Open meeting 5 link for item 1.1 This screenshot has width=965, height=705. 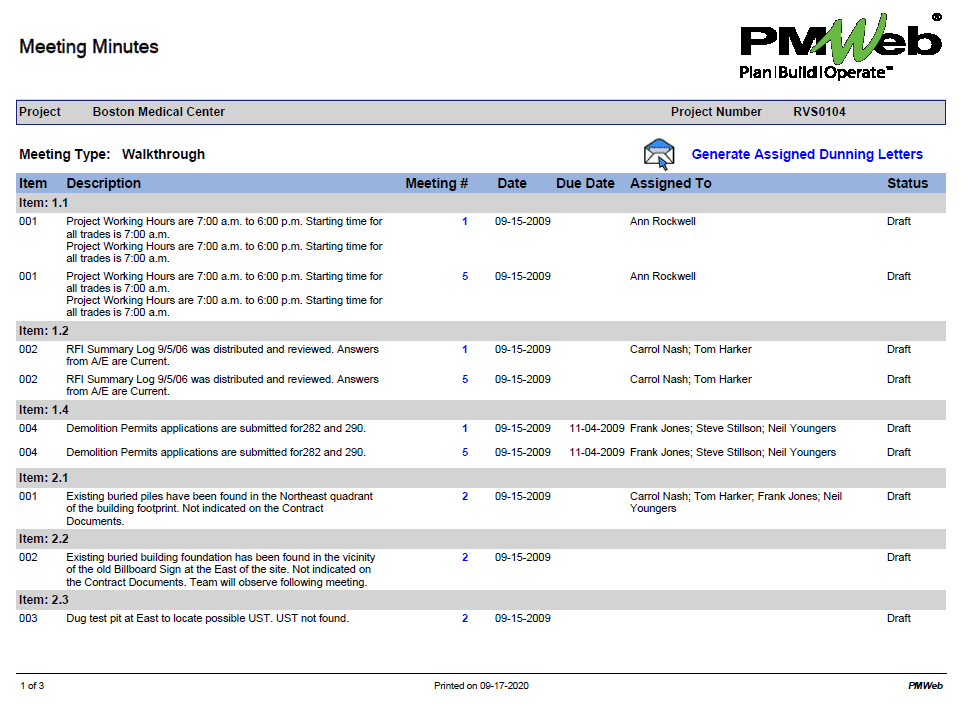click(x=465, y=277)
